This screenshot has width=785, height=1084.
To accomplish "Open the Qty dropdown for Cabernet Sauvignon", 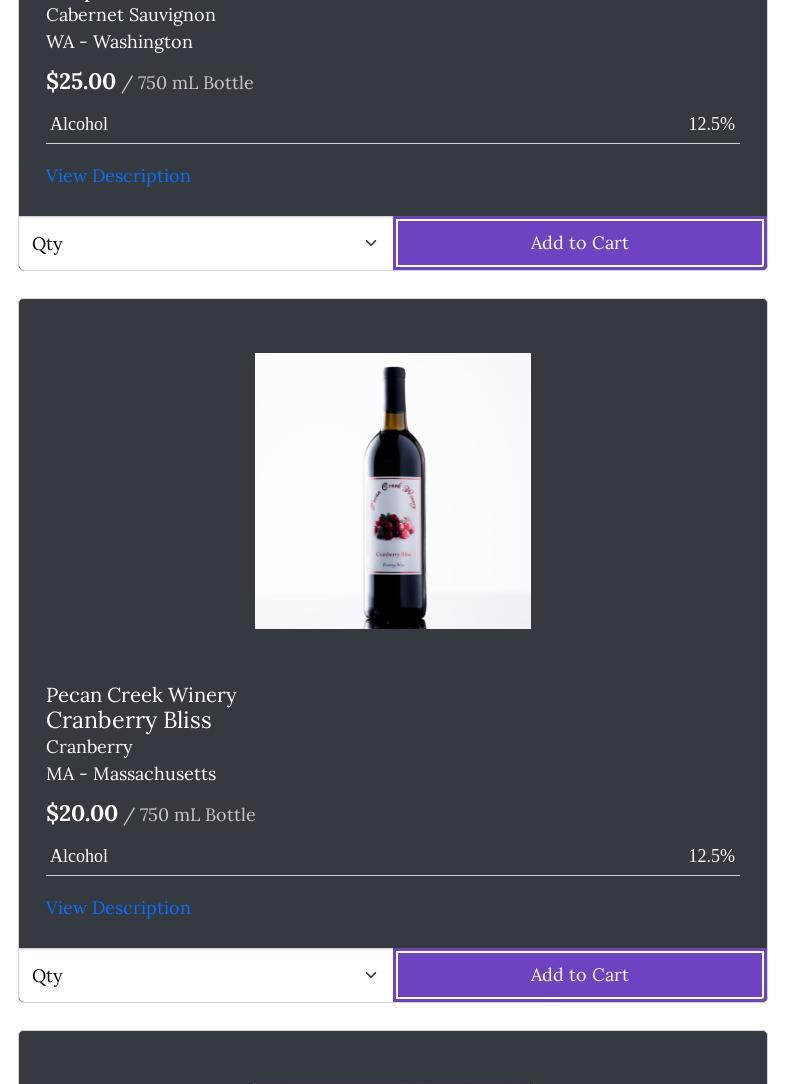I will coord(205,243).
